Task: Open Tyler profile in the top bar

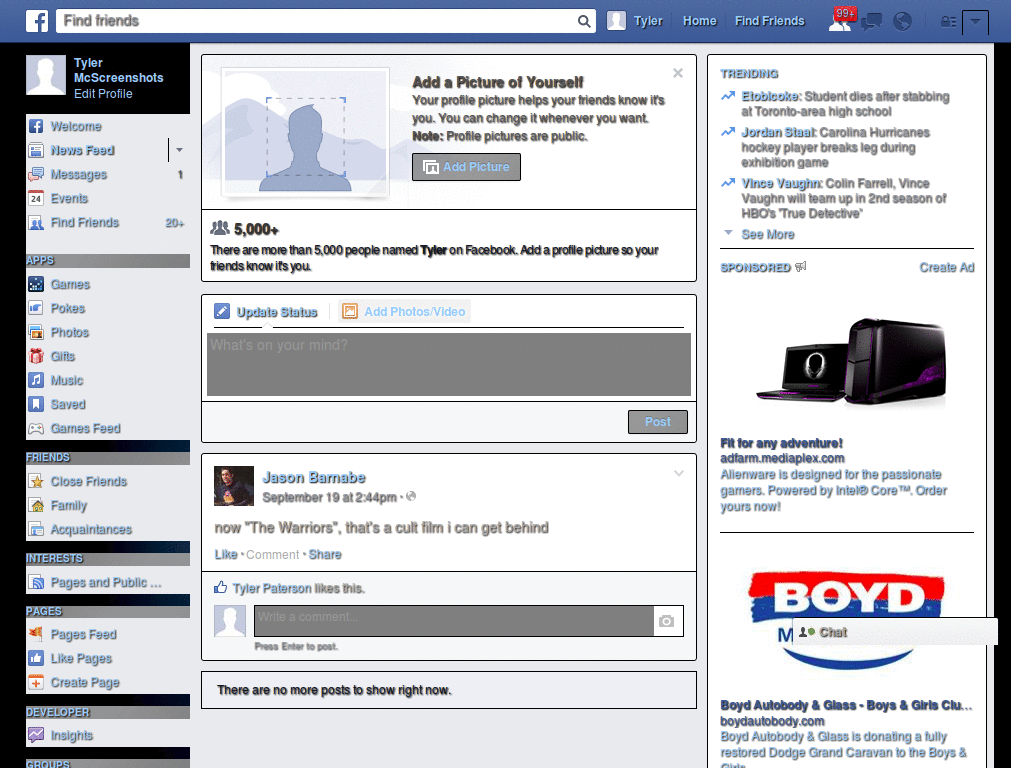Action: coord(635,21)
